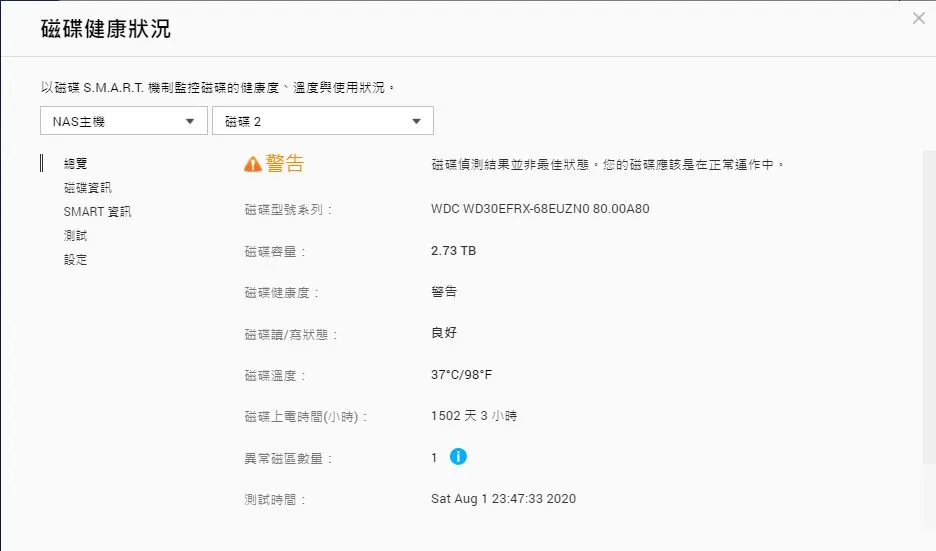Click the disk model WDC WD30EFRX-68EUZN0 value
This screenshot has height=551, width=936.
point(540,209)
